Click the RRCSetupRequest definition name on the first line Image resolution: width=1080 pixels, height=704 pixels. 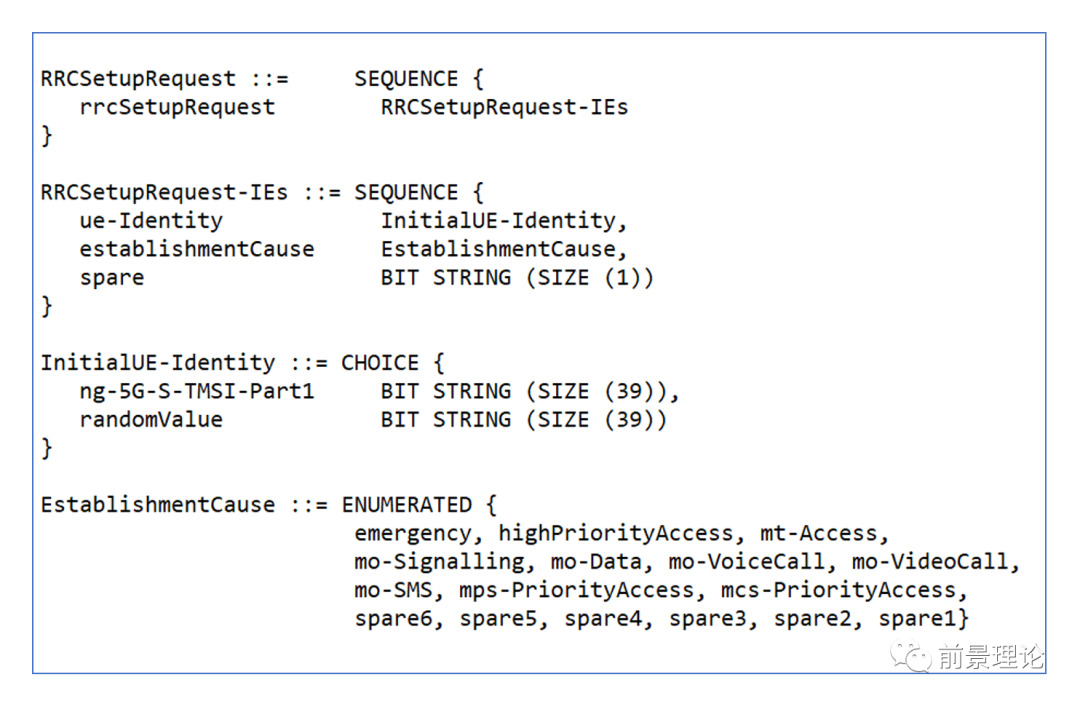(x=139, y=79)
